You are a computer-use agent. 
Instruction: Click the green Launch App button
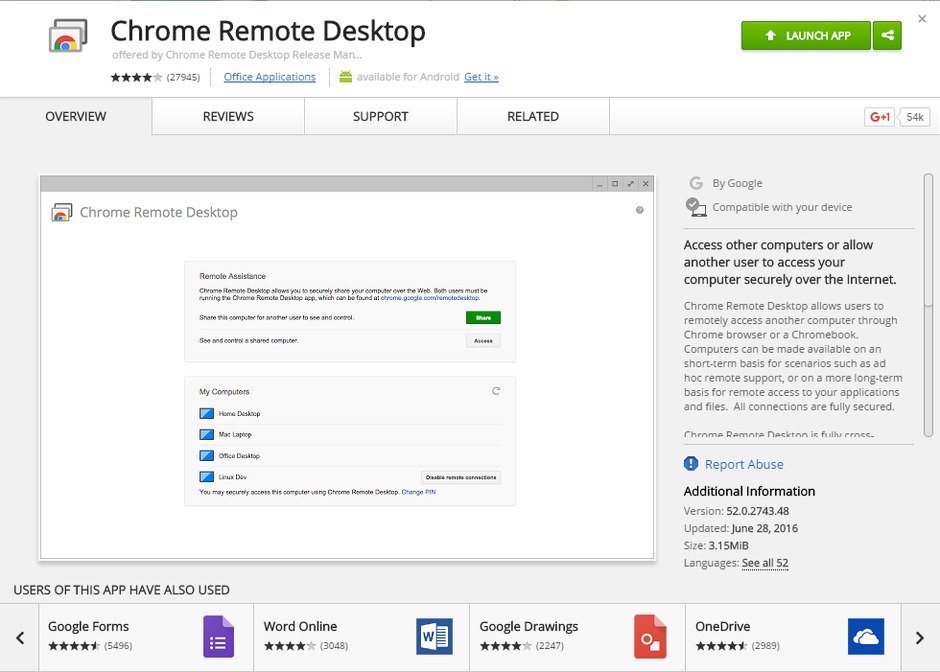805,35
